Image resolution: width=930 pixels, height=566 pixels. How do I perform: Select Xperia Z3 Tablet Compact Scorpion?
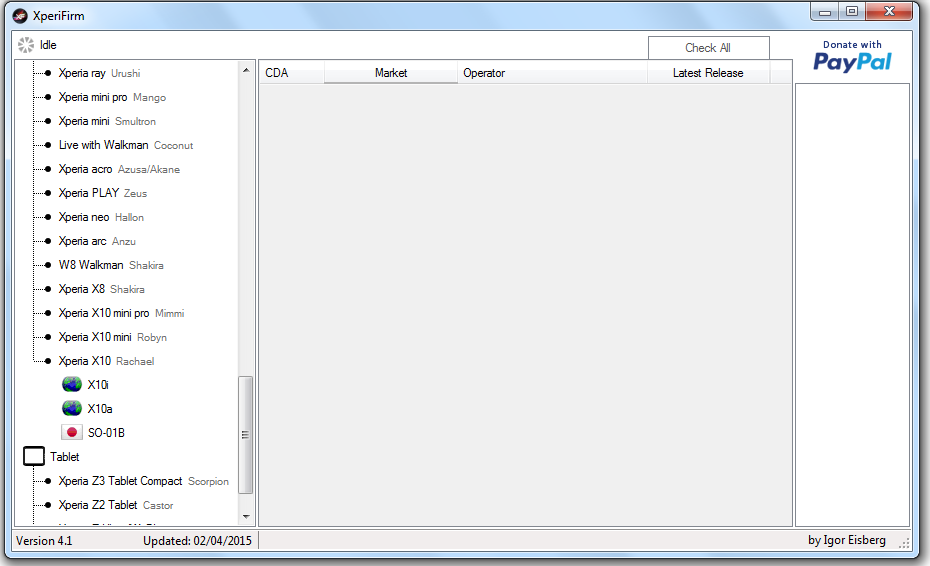(x=144, y=481)
